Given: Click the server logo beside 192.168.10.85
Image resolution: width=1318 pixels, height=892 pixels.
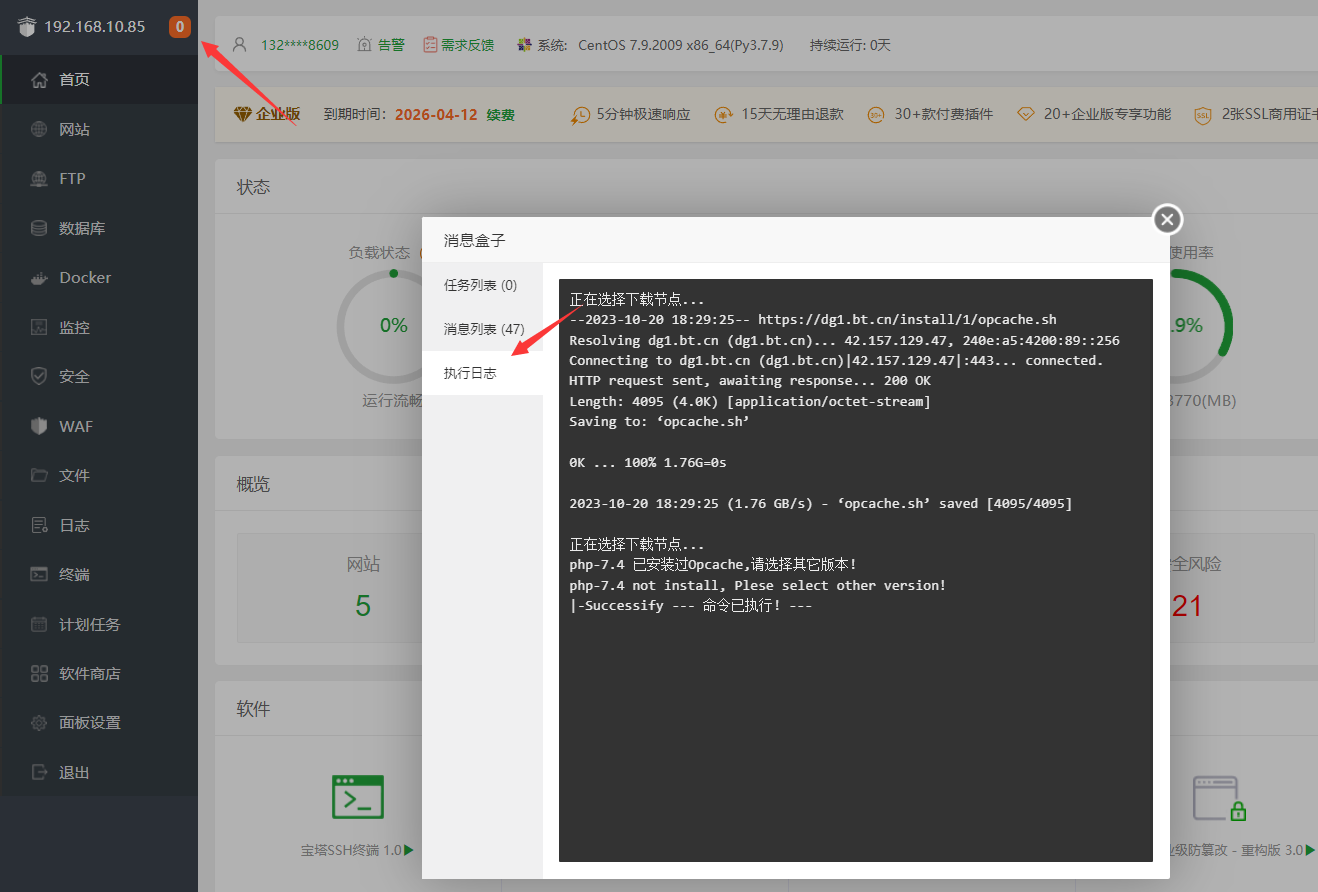Looking at the screenshot, I should point(26,27).
